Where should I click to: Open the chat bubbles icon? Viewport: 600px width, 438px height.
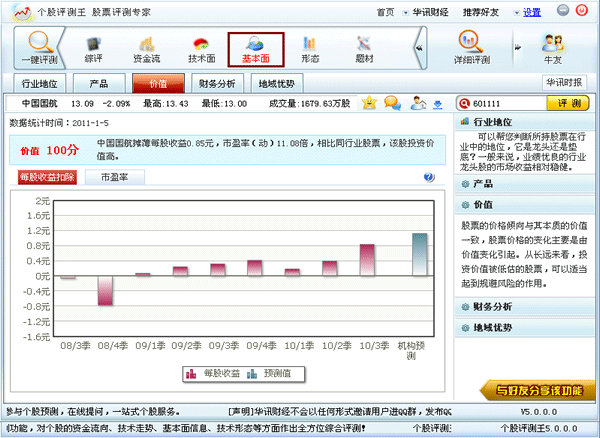393,103
